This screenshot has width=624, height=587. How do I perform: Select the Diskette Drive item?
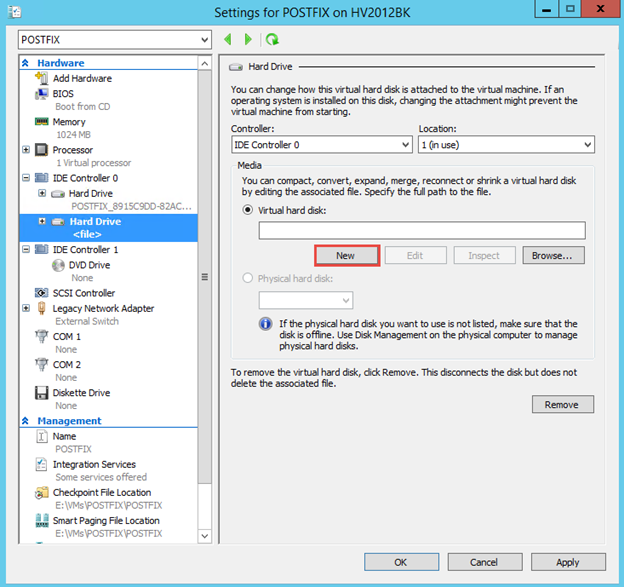point(82,393)
